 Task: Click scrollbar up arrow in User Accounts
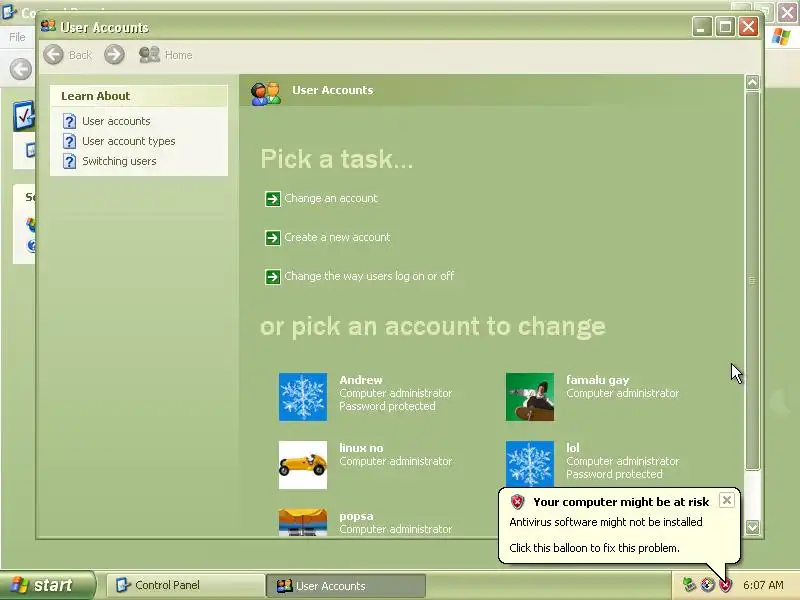point(752,82)
